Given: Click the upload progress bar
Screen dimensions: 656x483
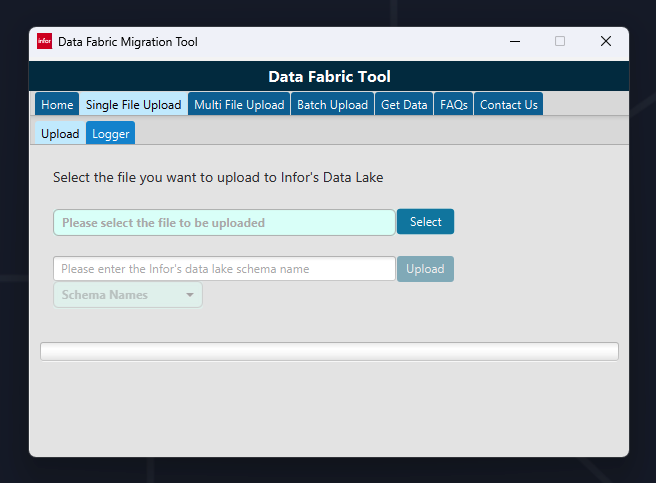Looking at the screenshot, I should point(329,352).
